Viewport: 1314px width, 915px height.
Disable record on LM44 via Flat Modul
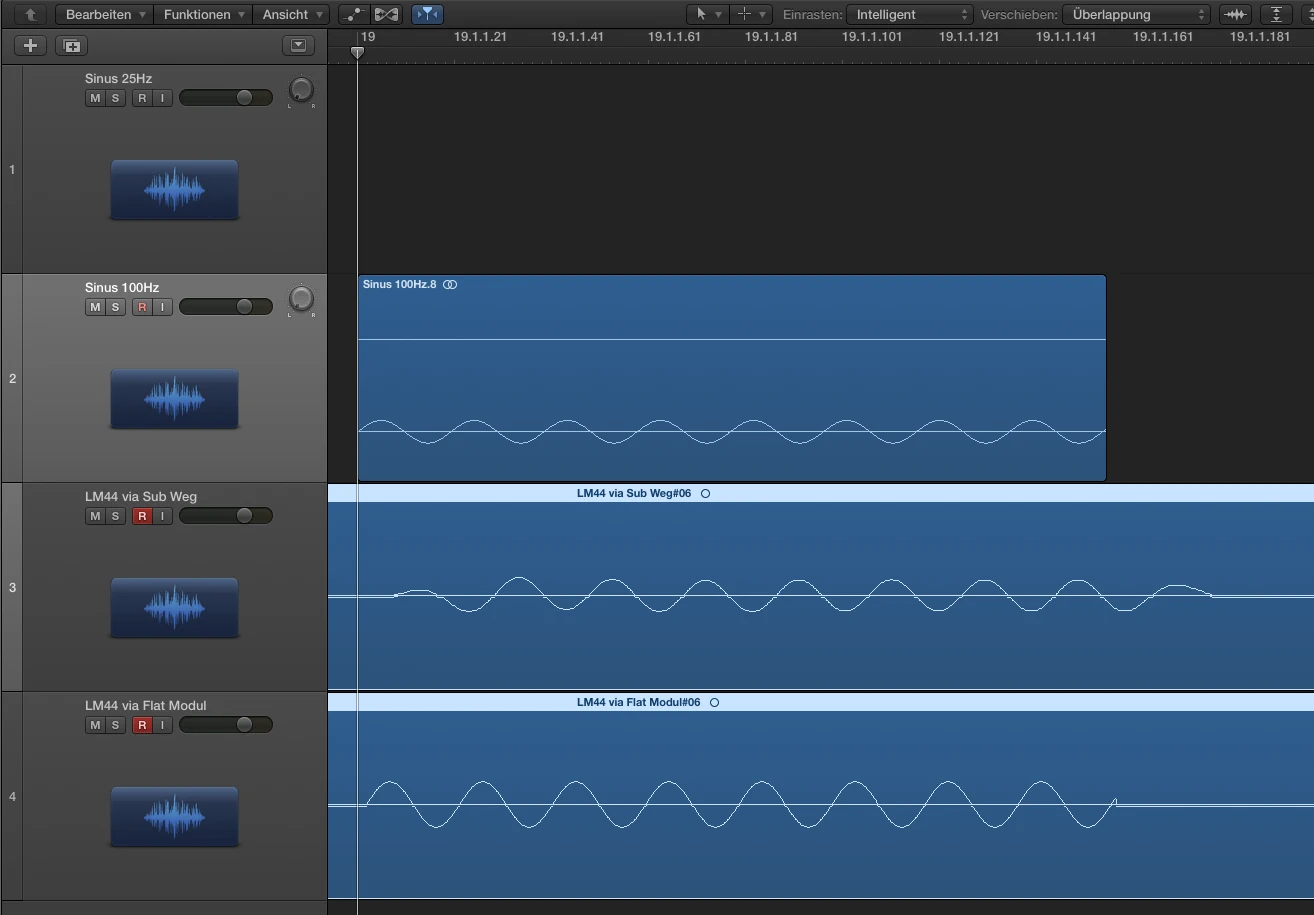click(142, 725)
